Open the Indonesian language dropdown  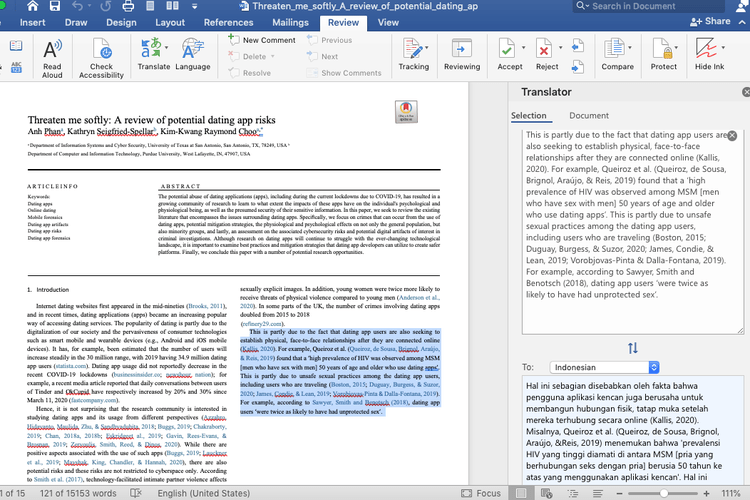tap(605, 367)
